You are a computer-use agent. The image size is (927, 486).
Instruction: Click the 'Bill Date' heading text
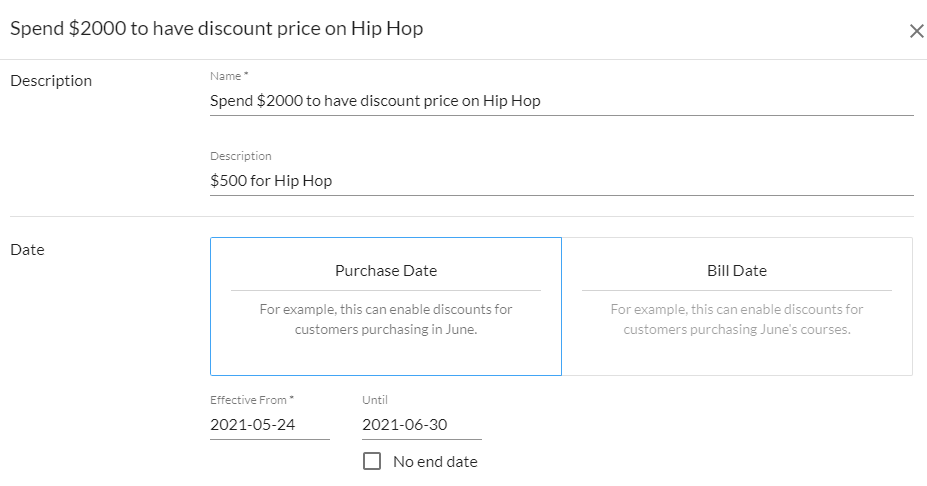point(736,271)
